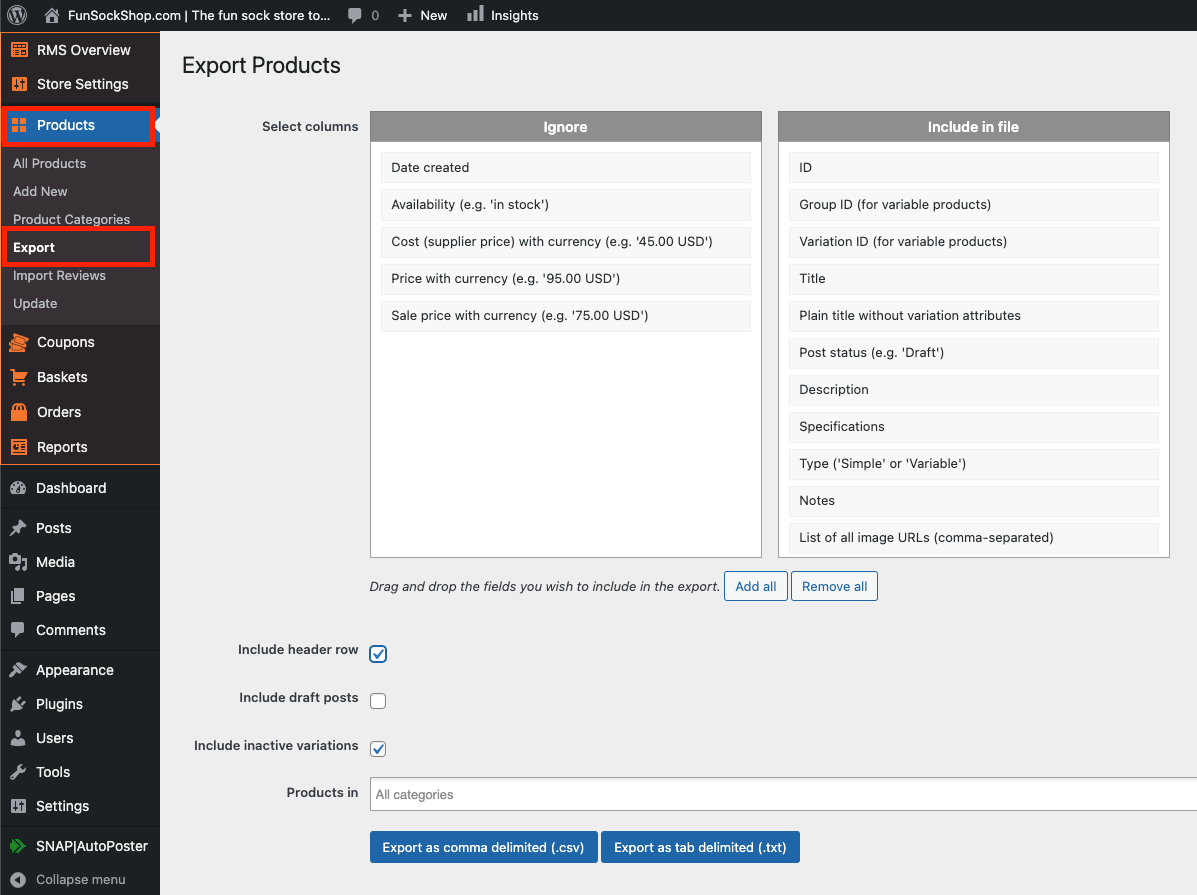Open the comments bubble icon in admin bar
1197x895 pixels.
point(355,15)
